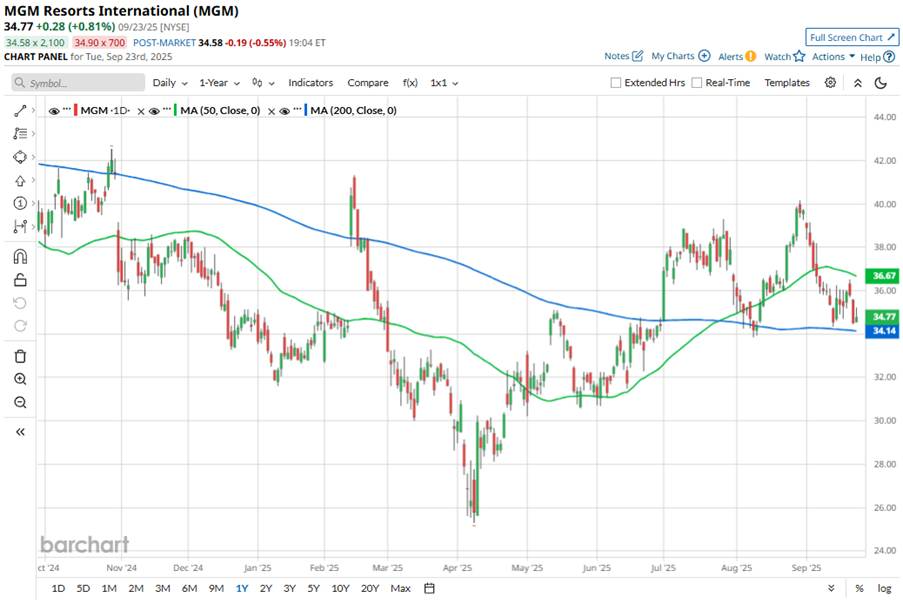This screenshot has height=611, width=903.
Task: Open the Actions dropdown menu
Action: (x=833, y=56)
